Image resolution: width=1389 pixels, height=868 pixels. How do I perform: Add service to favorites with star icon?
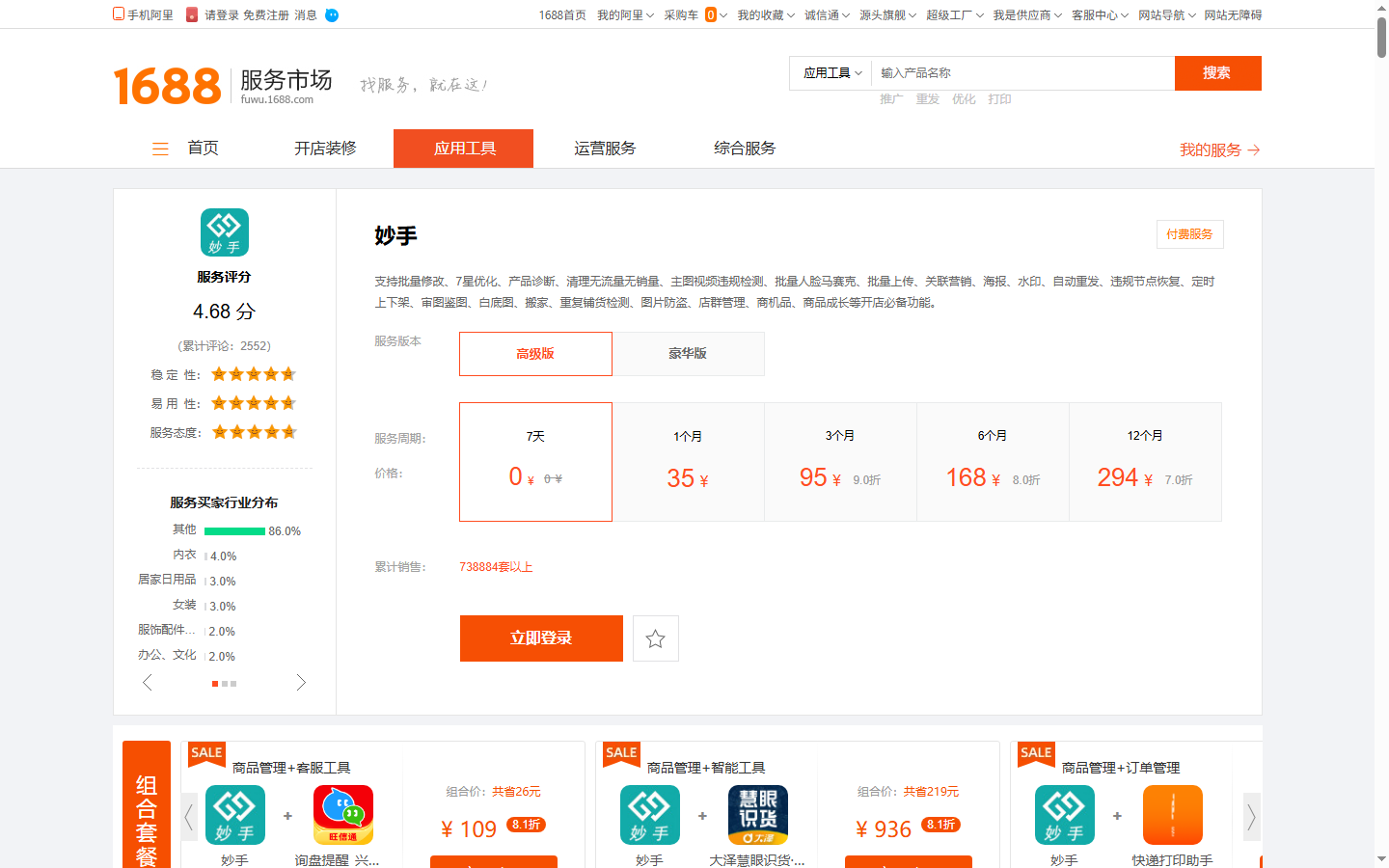coord(656,638)
